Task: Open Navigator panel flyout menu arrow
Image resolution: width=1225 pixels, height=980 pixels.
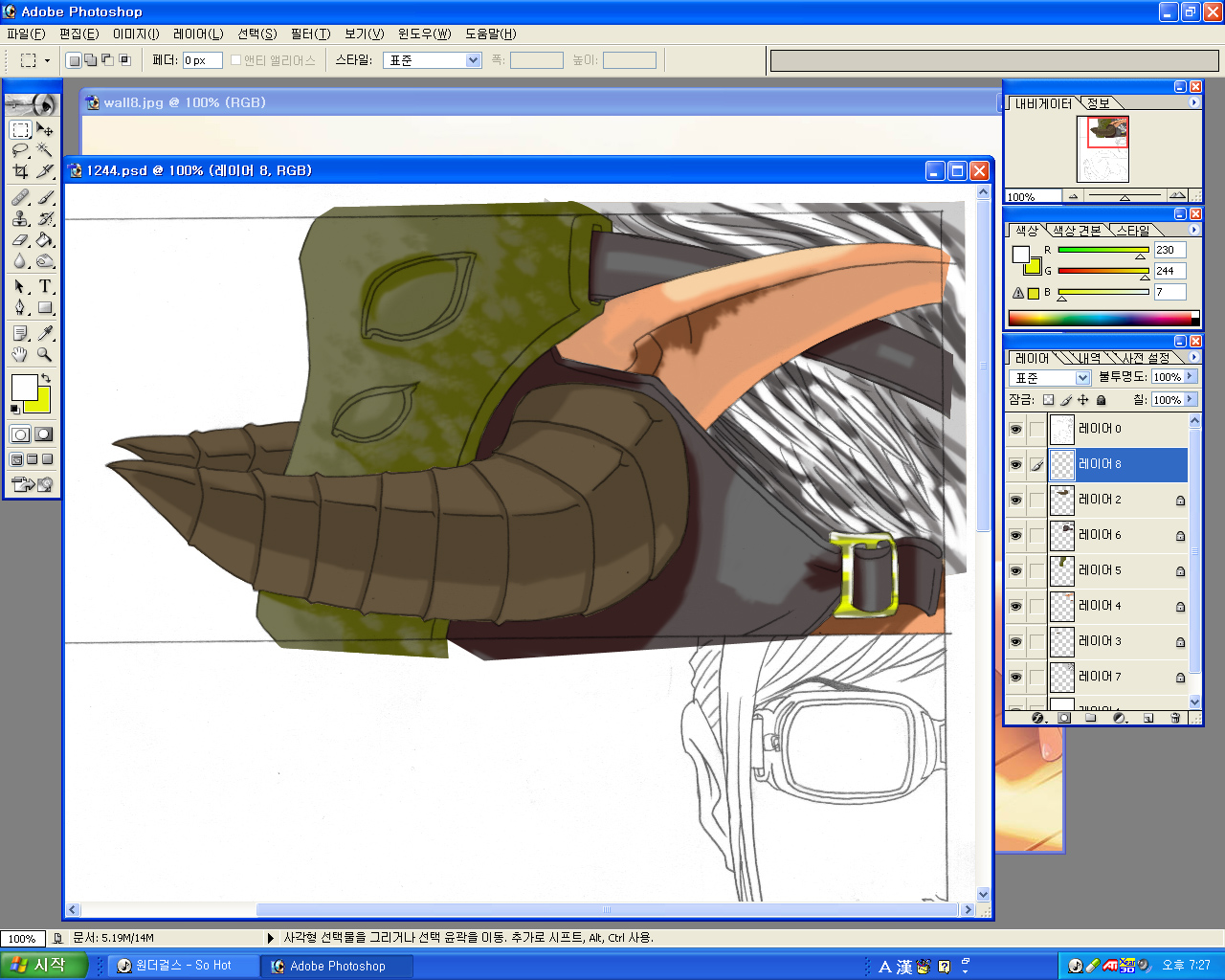Action: click(1193, 102)
